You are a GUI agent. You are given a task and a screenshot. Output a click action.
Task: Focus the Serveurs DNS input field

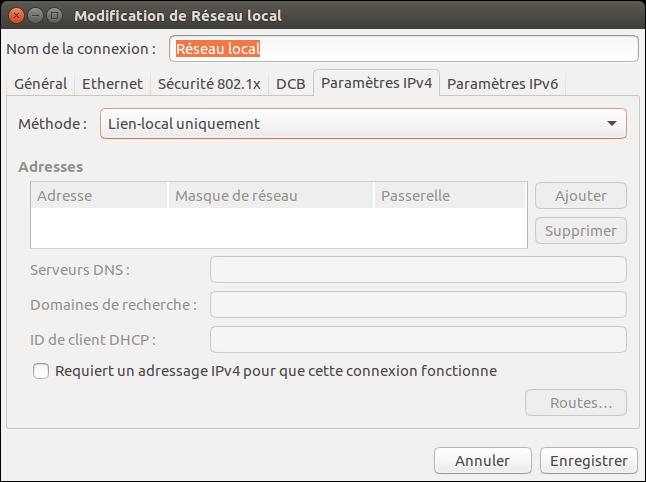[x=417, y=270]
